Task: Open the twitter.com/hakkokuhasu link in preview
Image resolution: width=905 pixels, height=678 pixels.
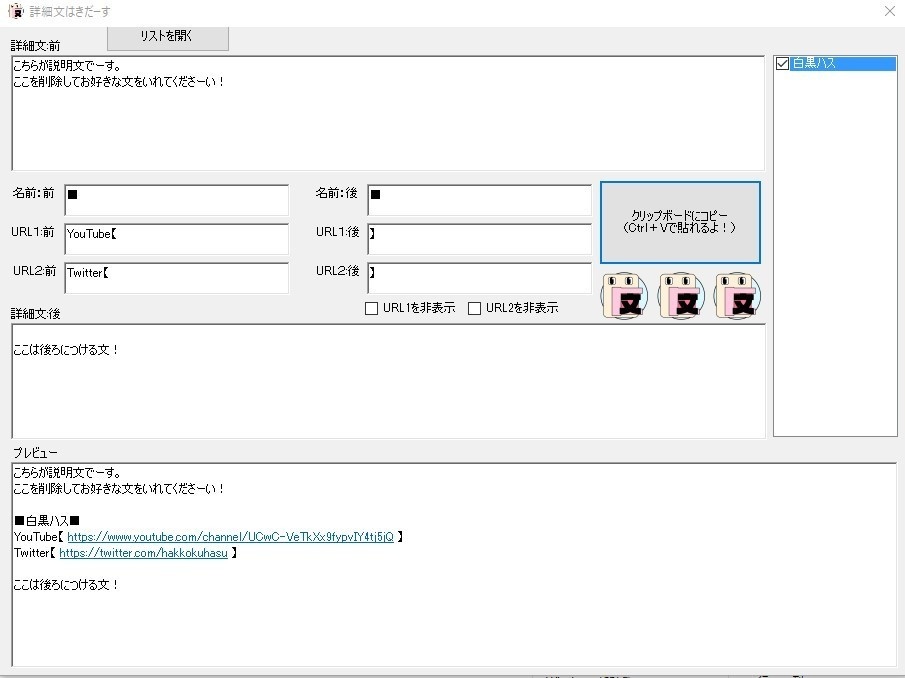Action: coord(143,553)
